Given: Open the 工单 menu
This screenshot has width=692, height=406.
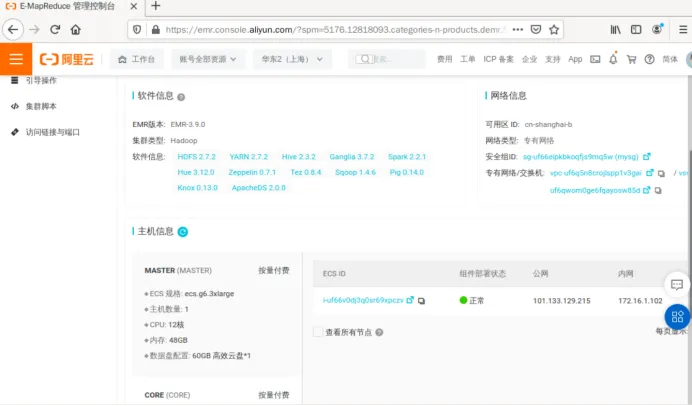Looking at the screenshot, I should pos(467,59).
